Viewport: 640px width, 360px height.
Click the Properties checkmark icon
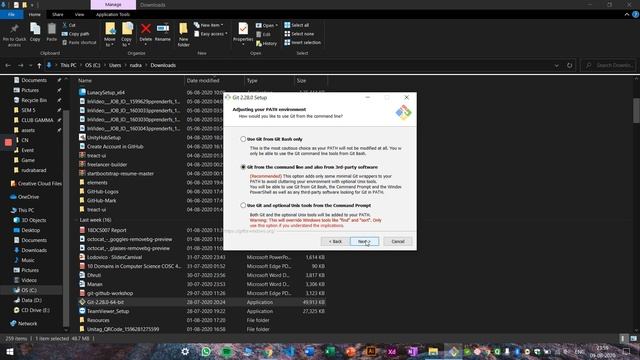pos(243,29)
